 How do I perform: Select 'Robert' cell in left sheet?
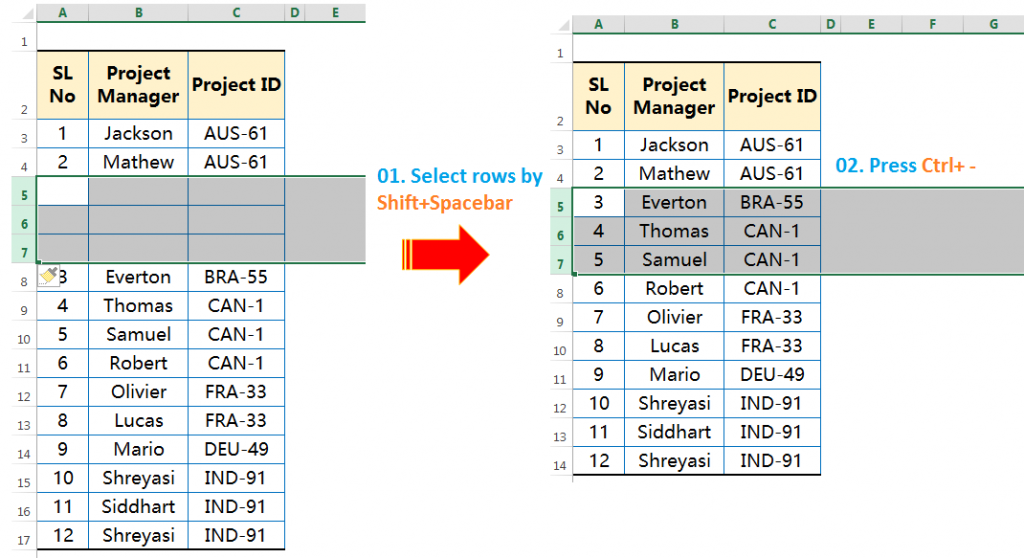coord(138,363)
